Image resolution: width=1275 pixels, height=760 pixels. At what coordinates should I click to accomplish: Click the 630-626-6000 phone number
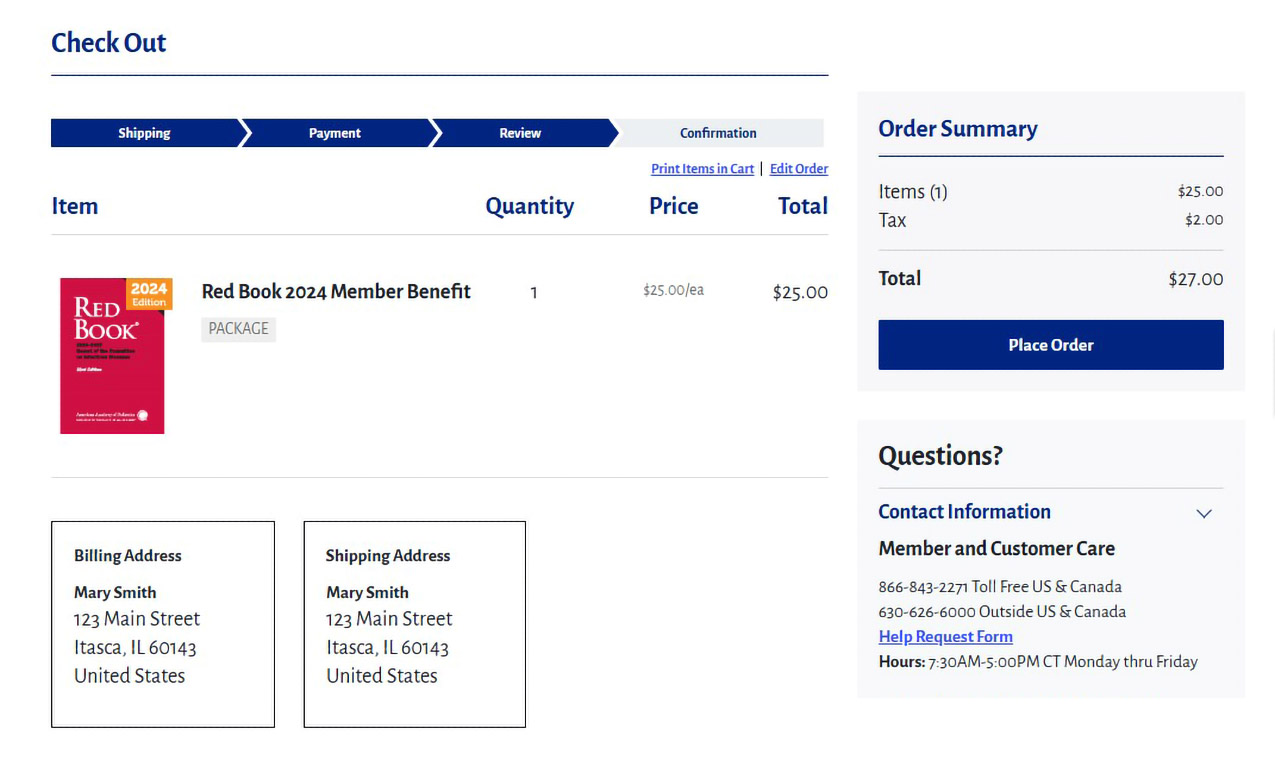[926, 612]
